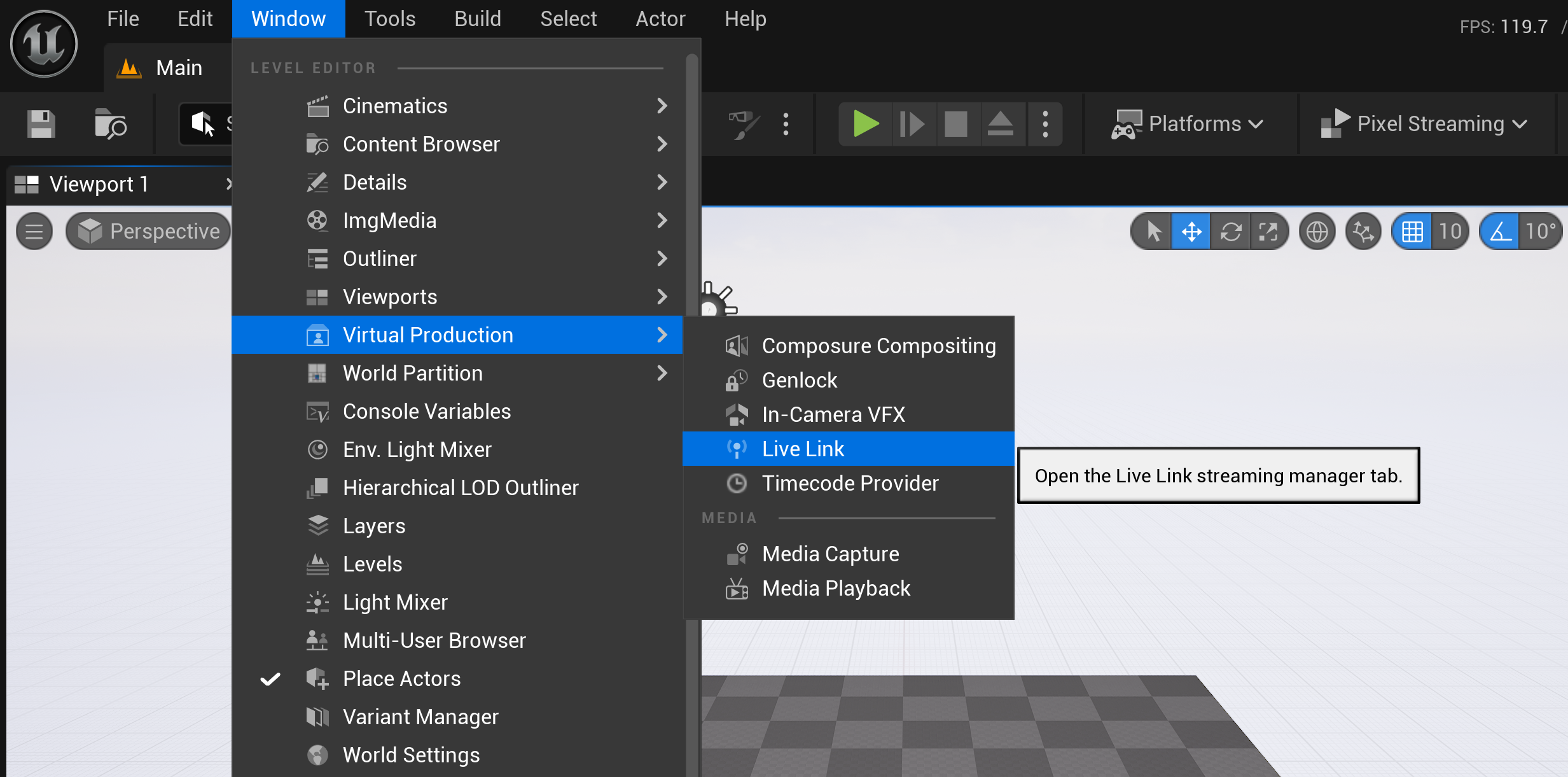The image size is (1568, 777).
Task: Toggle rotation angle snapping icon
Action: (x=1501, y=231)
